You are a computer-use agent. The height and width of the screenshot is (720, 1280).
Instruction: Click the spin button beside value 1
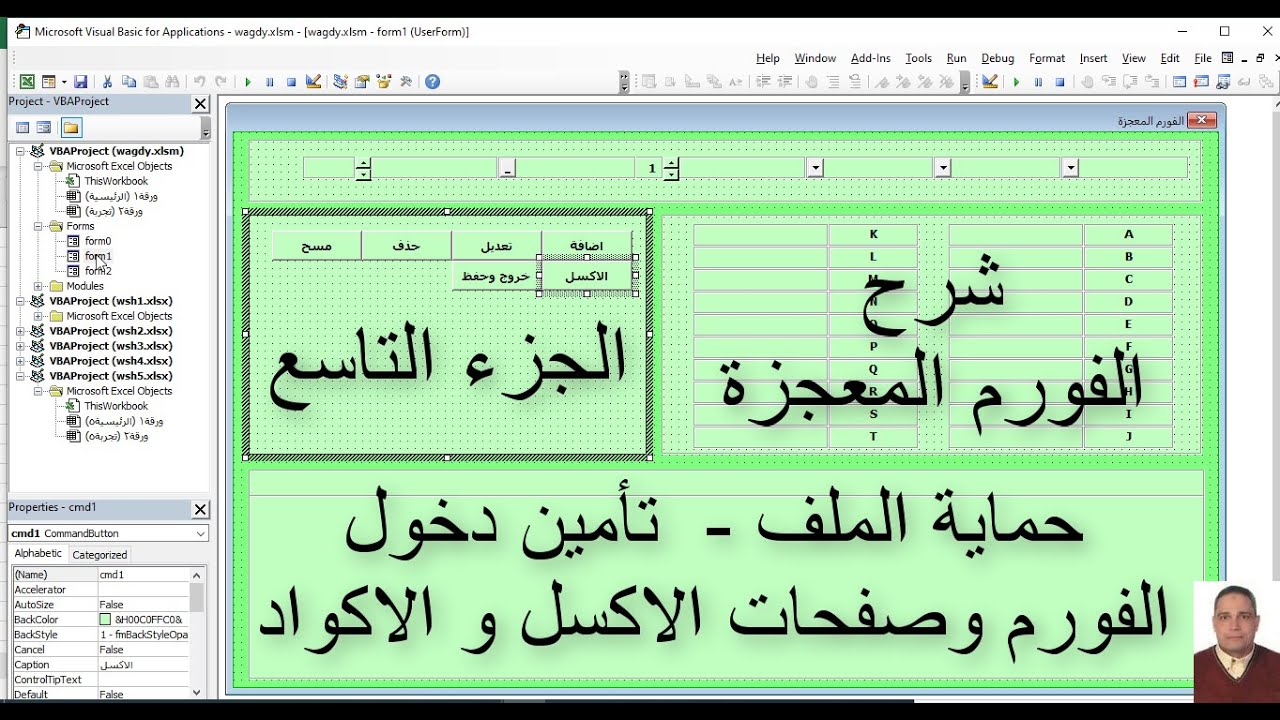click(671, 168)
